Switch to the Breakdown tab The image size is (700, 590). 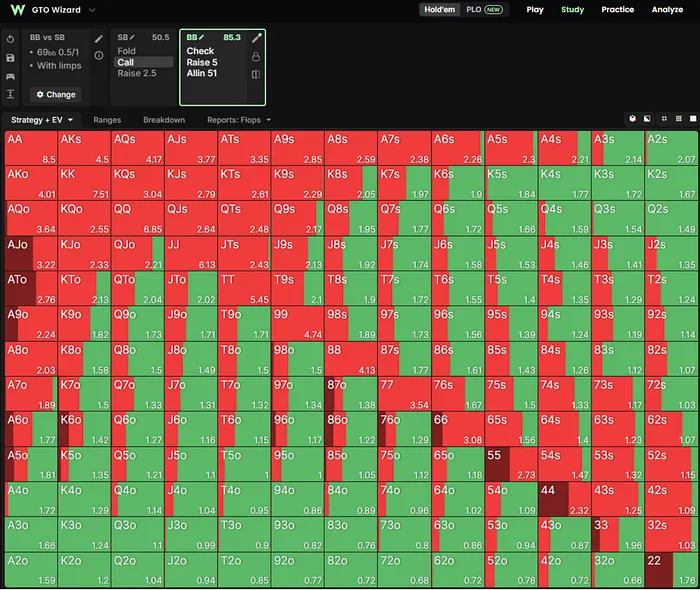coord(164,120)
